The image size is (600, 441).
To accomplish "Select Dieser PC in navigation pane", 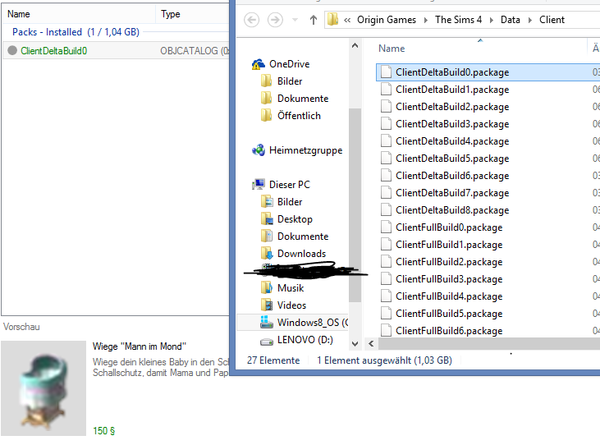I will (289, 185).
